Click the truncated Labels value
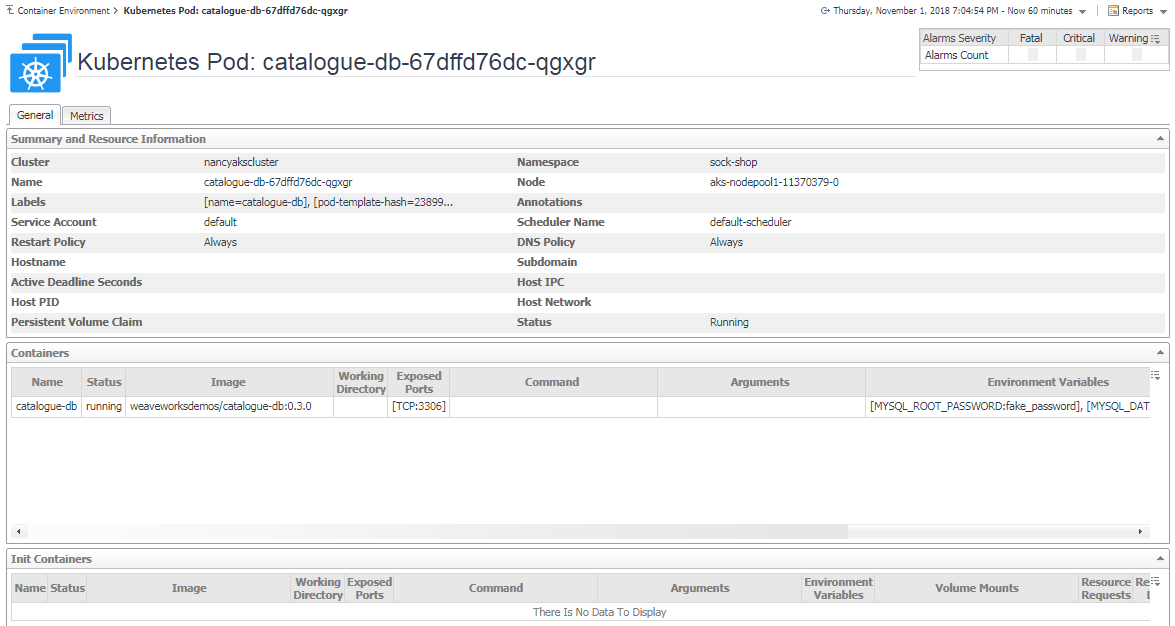The height and width of the screenshot is (626, 1175). [328, 202]
